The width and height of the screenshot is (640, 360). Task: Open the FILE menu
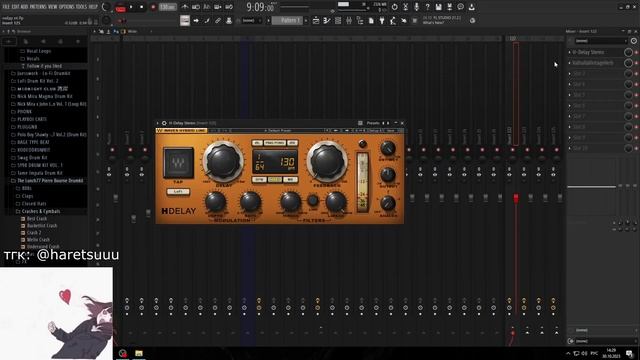[6, 7]
